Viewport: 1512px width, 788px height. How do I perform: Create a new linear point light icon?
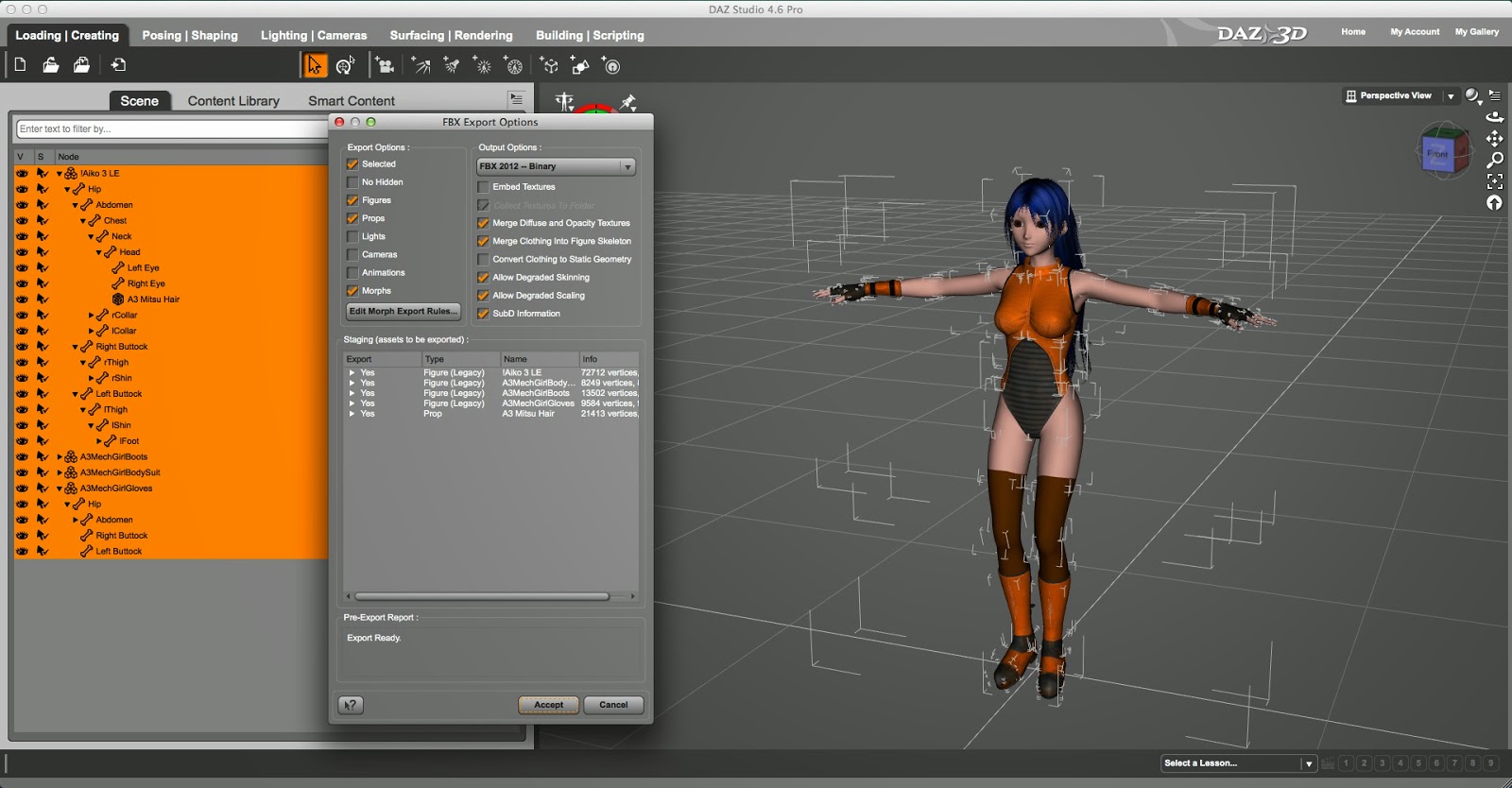tap(513, 65)
